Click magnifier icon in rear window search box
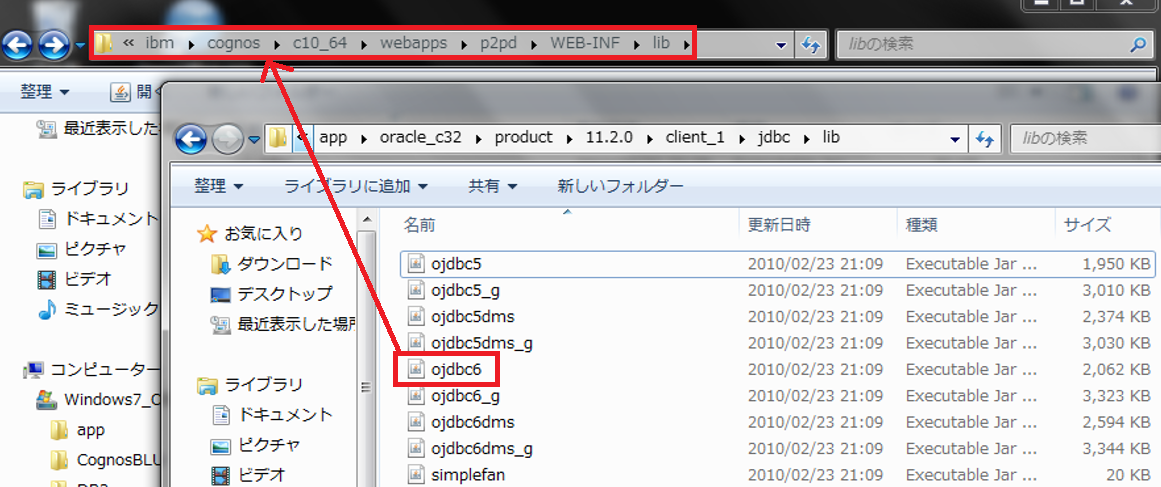This screenshot has width=1161, height=487. pyautogui.click(x=1138, y=45)
